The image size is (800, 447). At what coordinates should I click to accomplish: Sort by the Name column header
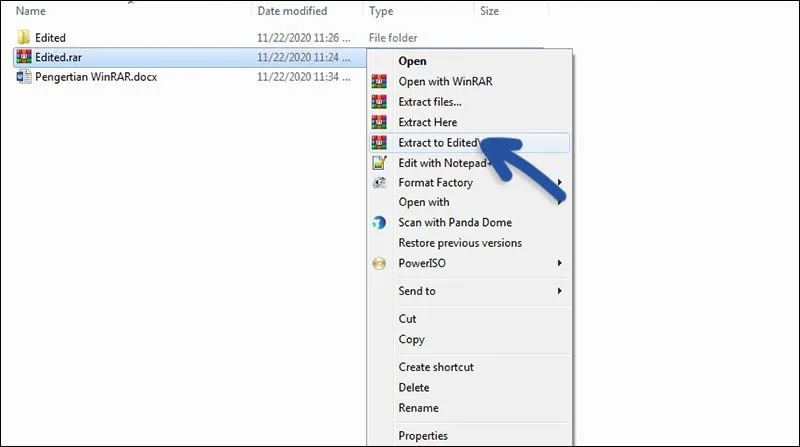coord(31,11)
